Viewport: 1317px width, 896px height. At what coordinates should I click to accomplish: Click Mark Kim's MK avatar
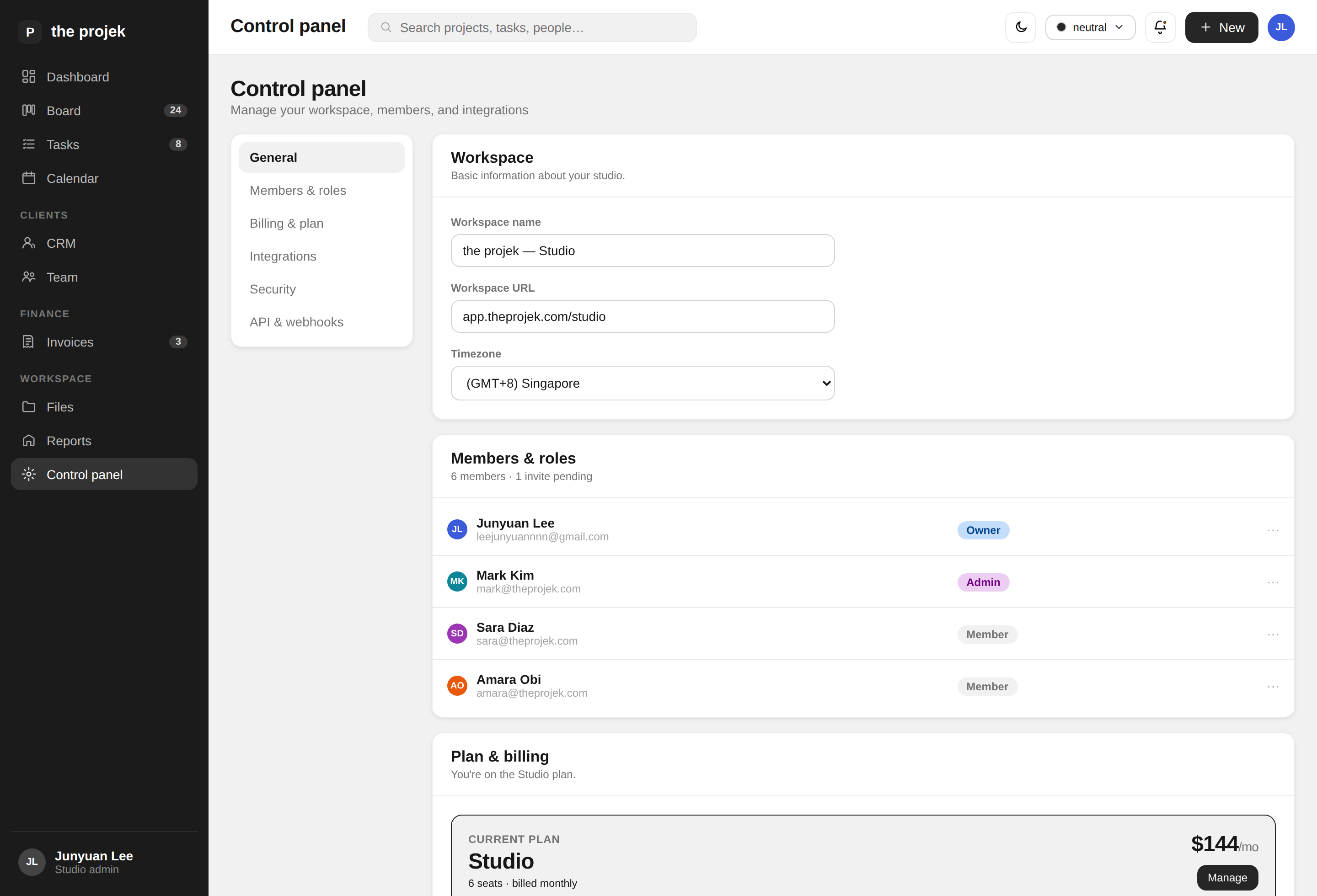point(457,581)
